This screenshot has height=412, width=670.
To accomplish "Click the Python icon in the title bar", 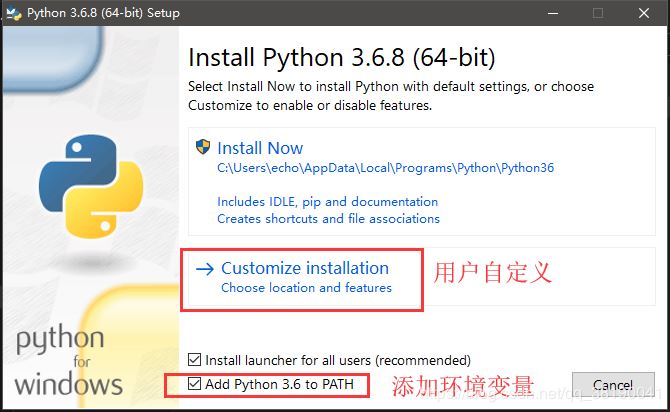I will point(14,13).
